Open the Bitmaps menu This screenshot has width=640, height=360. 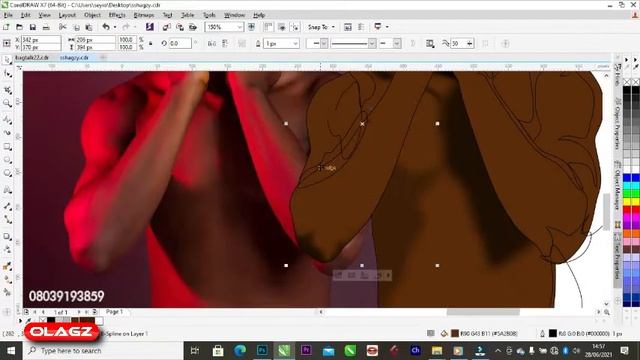[144, 15]
